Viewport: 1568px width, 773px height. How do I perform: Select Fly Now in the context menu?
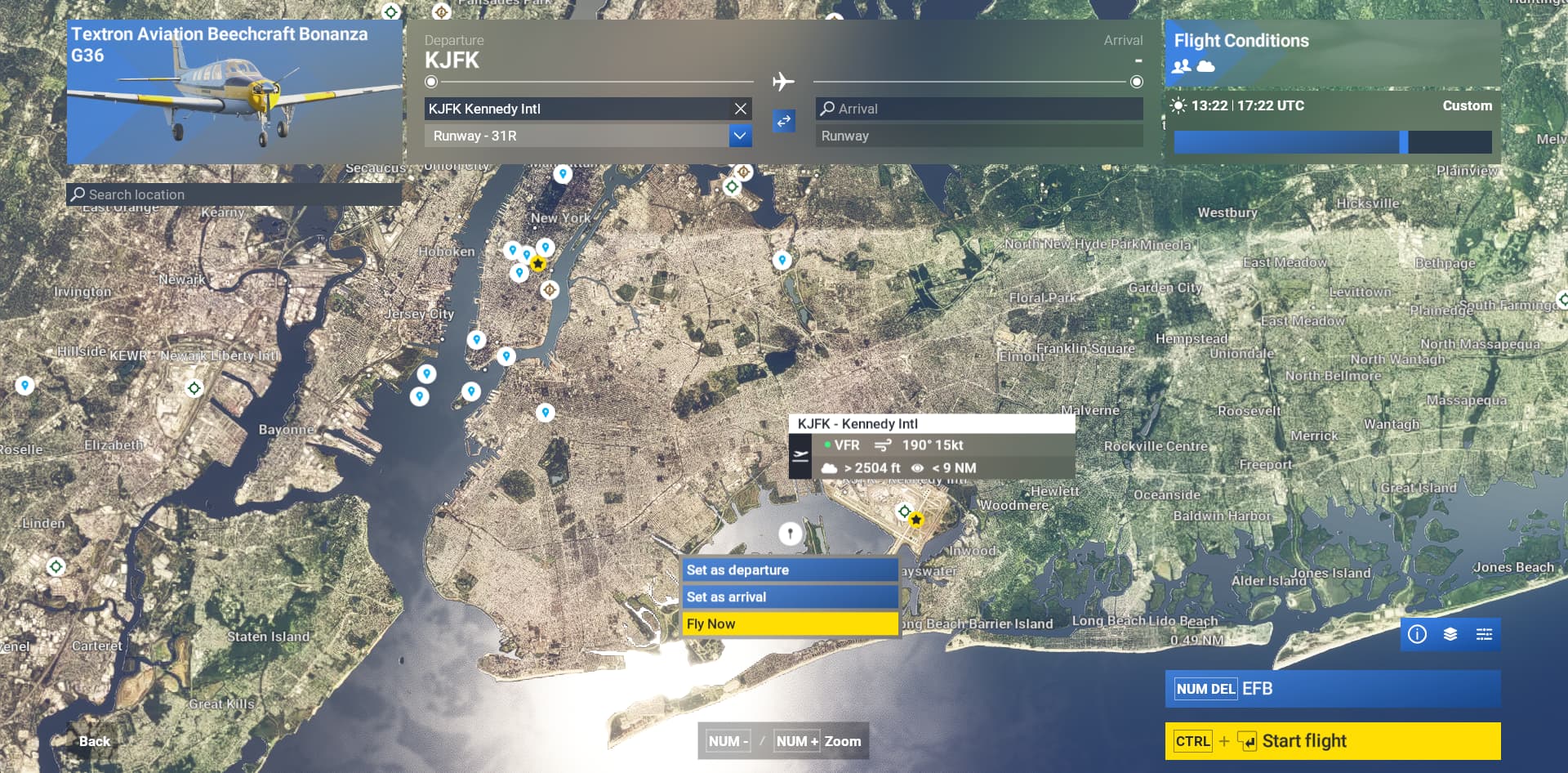coord(791,623)
